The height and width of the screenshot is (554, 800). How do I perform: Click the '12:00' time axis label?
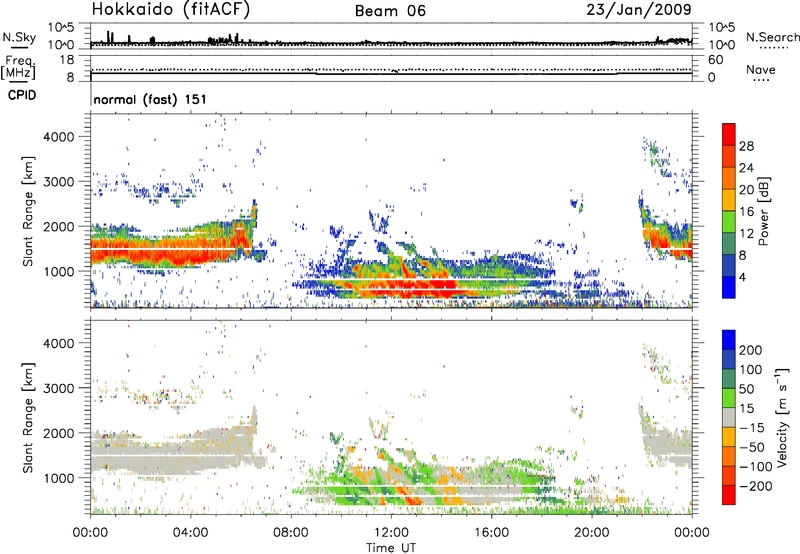391,533
